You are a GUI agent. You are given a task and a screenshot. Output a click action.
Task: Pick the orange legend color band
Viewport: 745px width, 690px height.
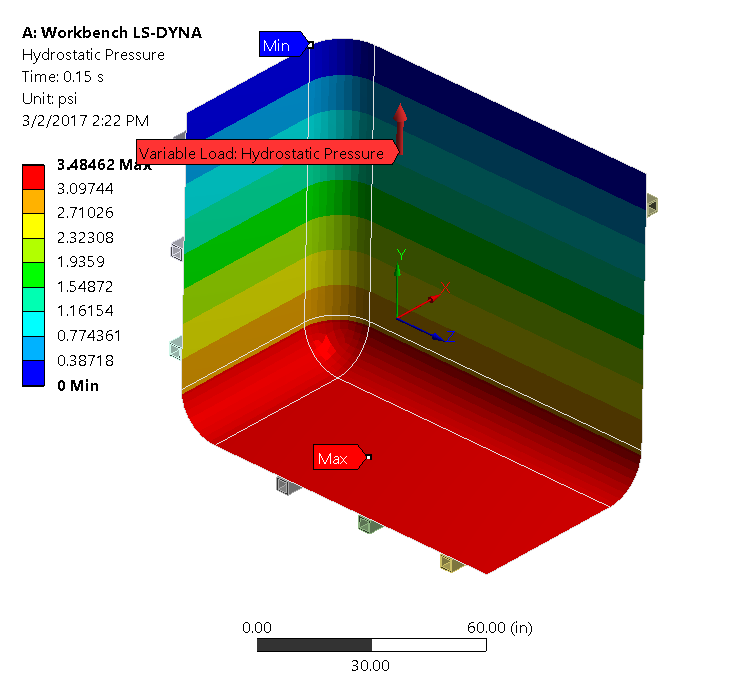(x=34, y=201)
